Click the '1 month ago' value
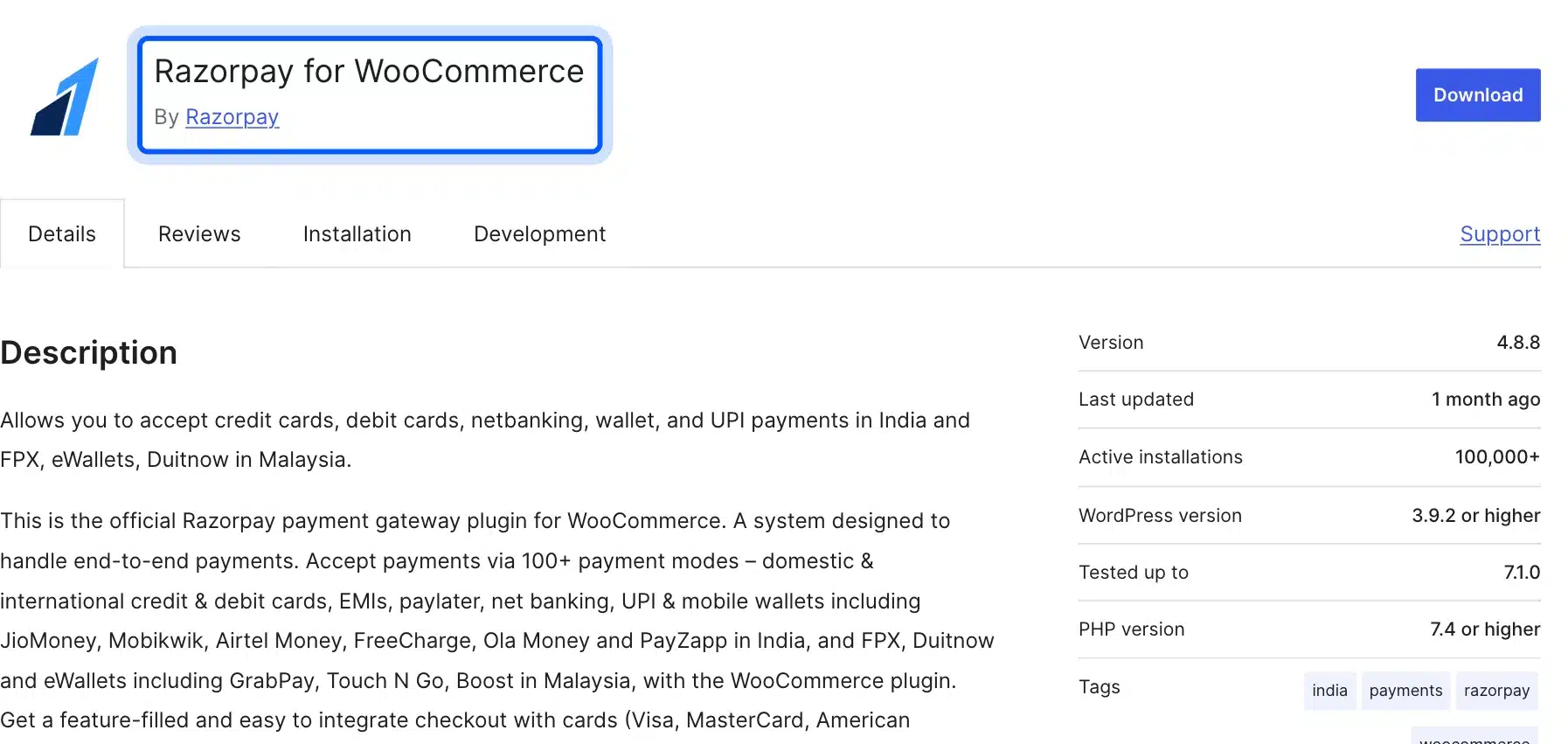This screenshot has height=744, width=1568. (x=1485, y=400)
